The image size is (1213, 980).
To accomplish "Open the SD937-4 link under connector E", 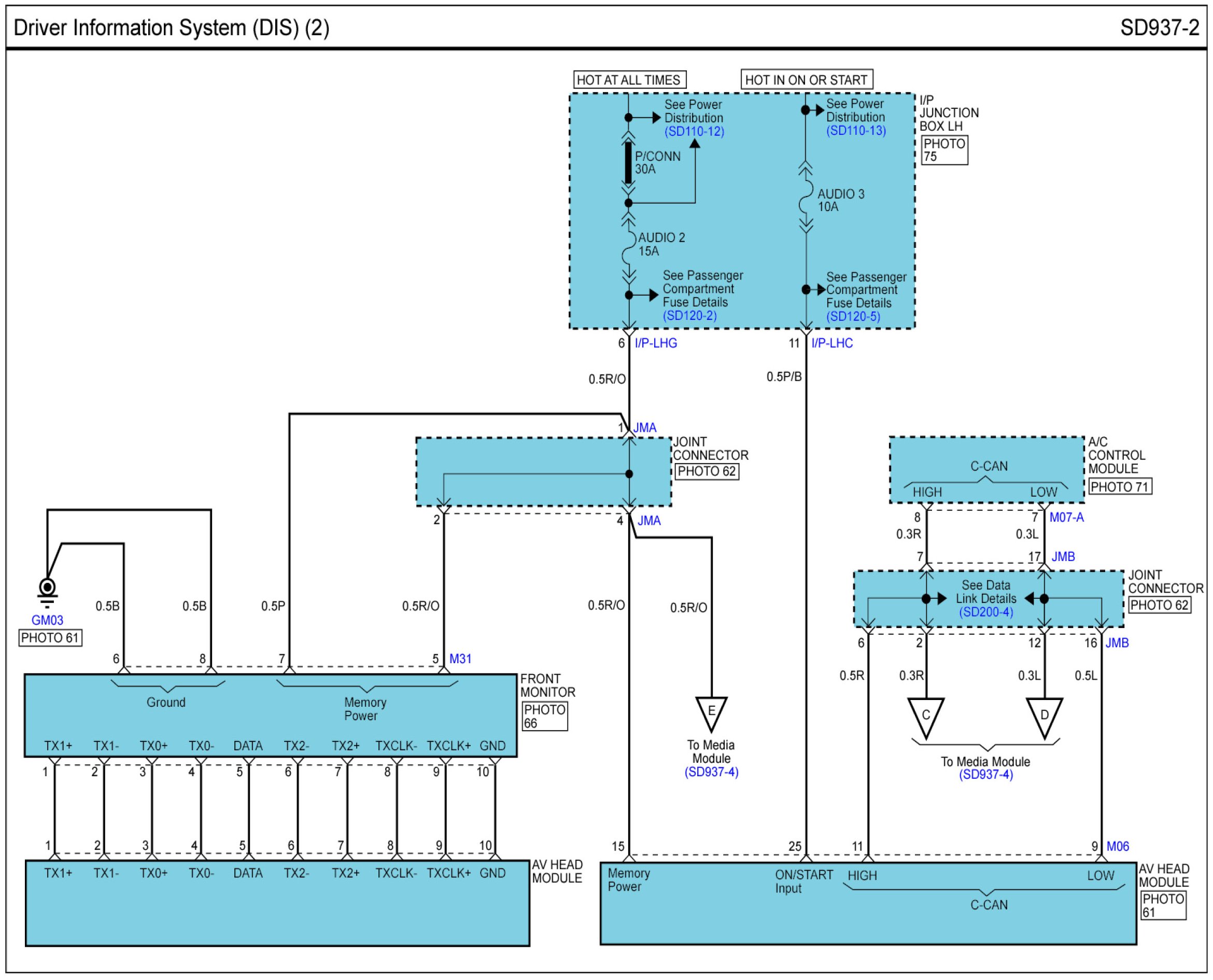I will [711, 772].
